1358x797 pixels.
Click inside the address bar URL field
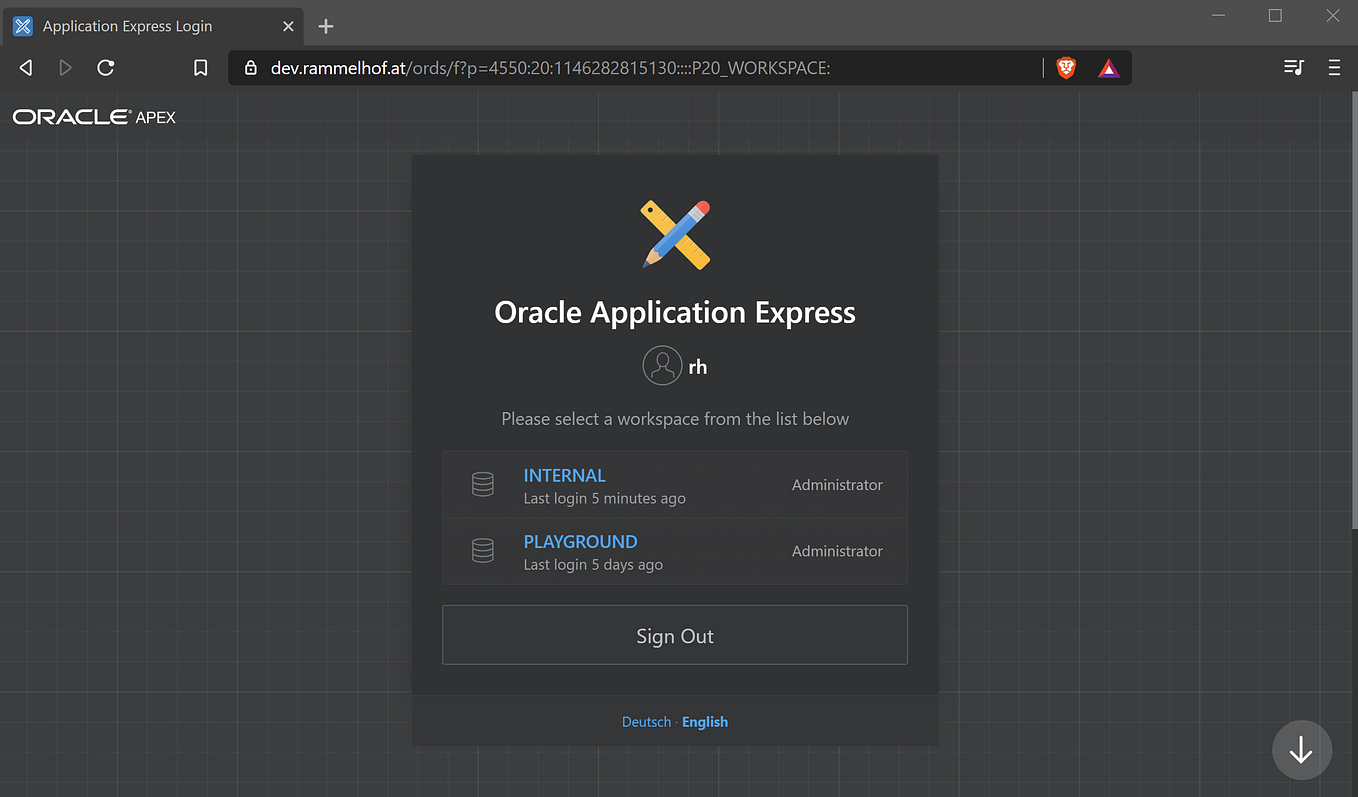click(x=600, y=68)
